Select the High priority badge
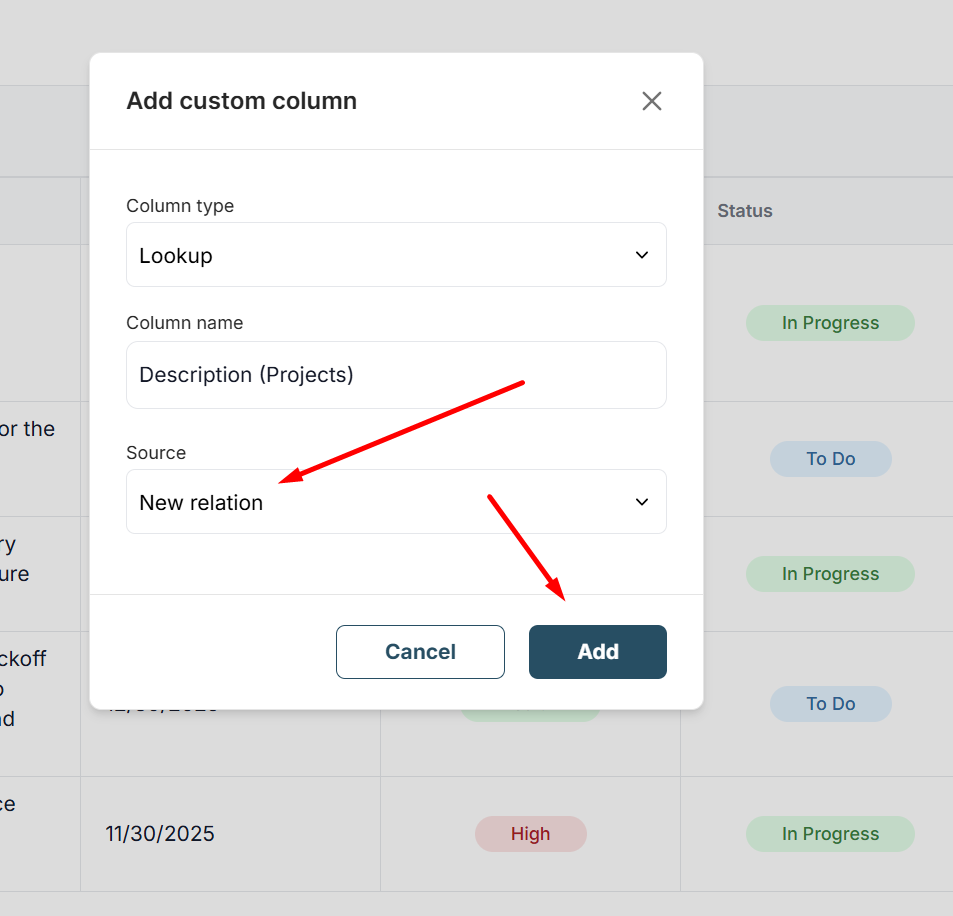 530,834
